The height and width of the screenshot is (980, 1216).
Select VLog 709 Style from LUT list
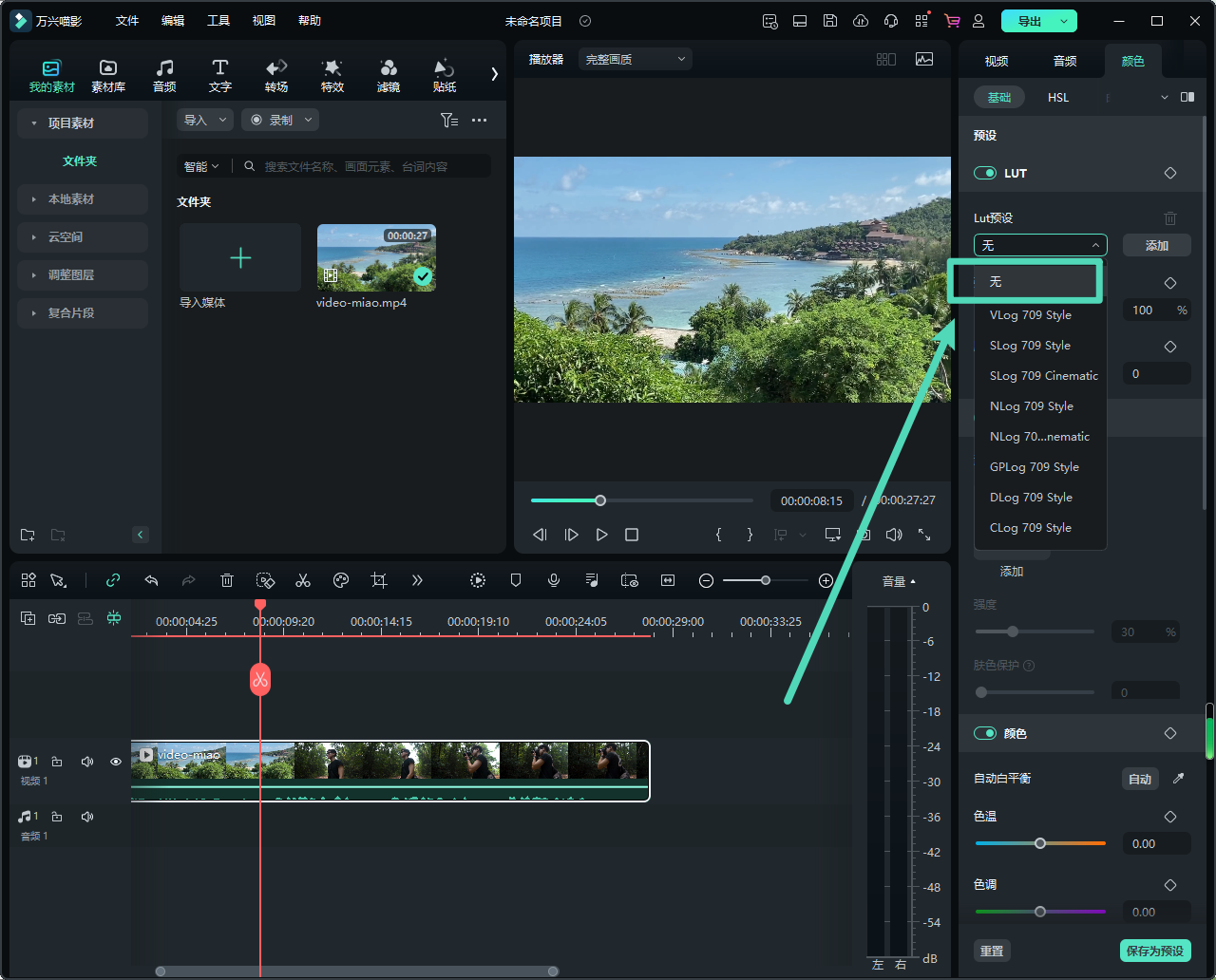pyautogui.click(x=1030, y=315)
